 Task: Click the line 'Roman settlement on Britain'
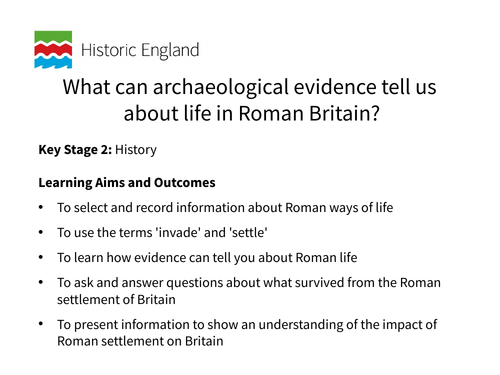[x=140, y=341]
